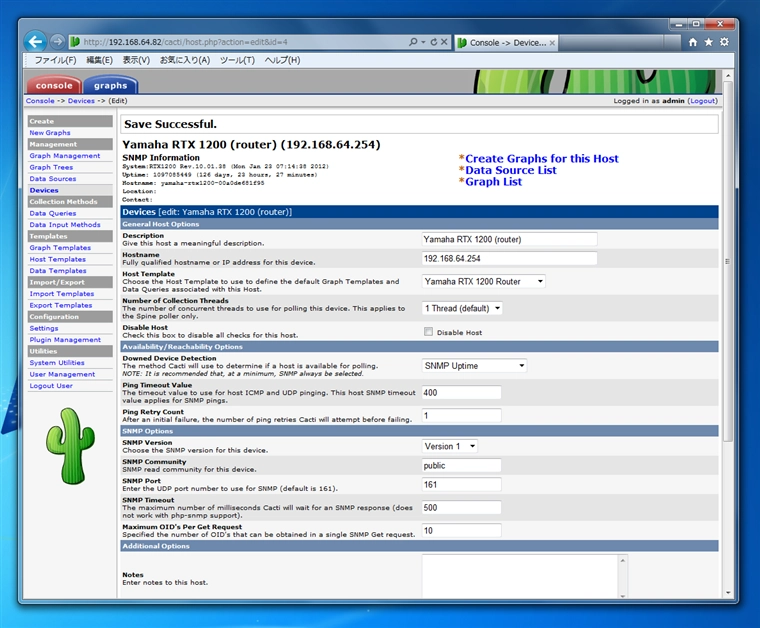Click the page vertical scrollbar thumb
The height and width of the screenshot is (628, 760).
[728, 262]
